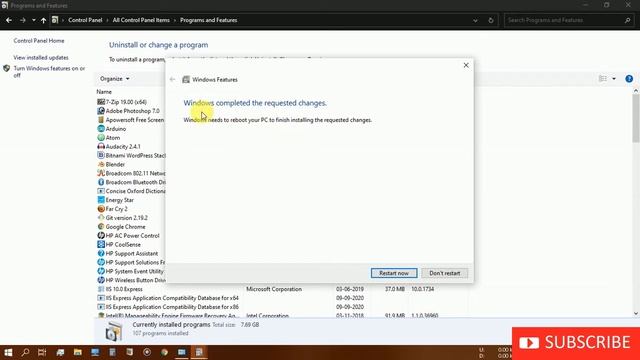
Task: Open File Explorer from the taskbar
Action: click(78, 352)
